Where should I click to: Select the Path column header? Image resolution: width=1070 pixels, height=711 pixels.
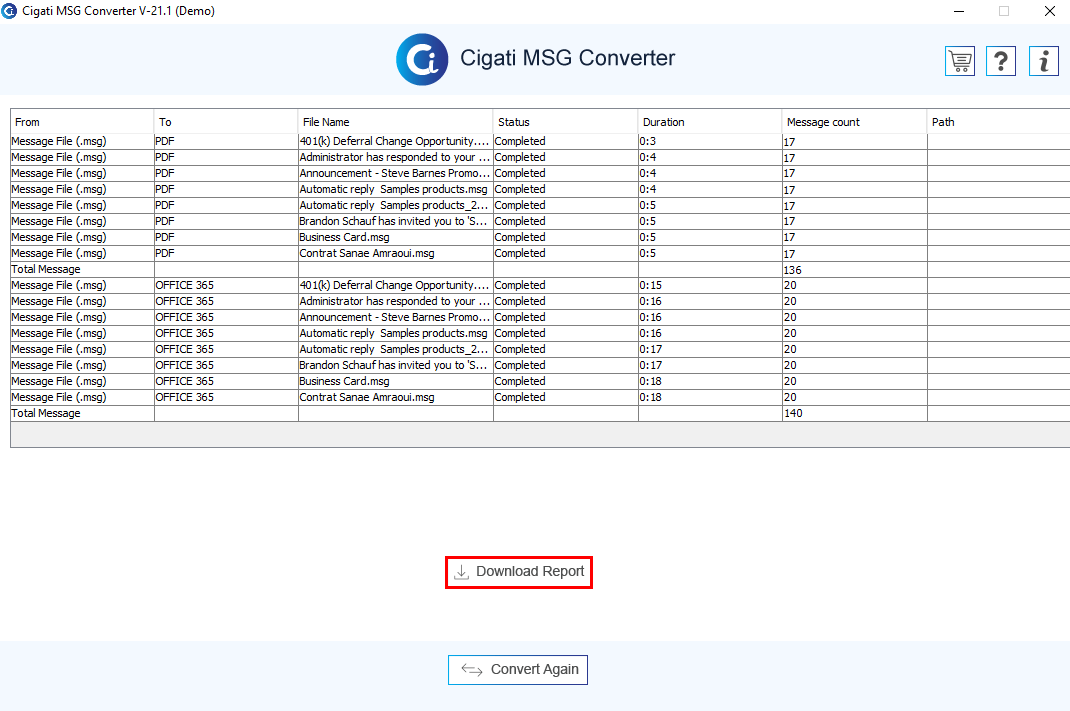point(998,122)
